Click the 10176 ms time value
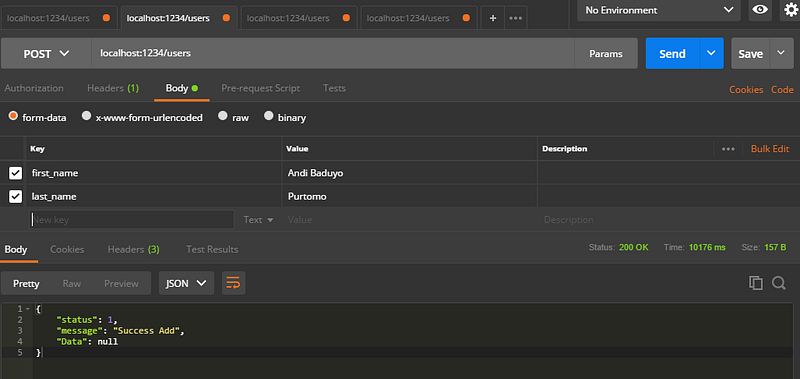Viewport: 800px width, 379px height. click(x=707, y=247)
